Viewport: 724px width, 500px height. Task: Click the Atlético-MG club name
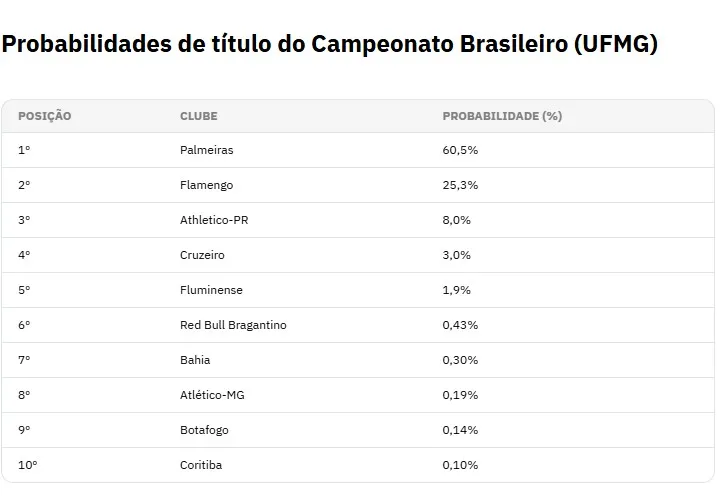212,395
